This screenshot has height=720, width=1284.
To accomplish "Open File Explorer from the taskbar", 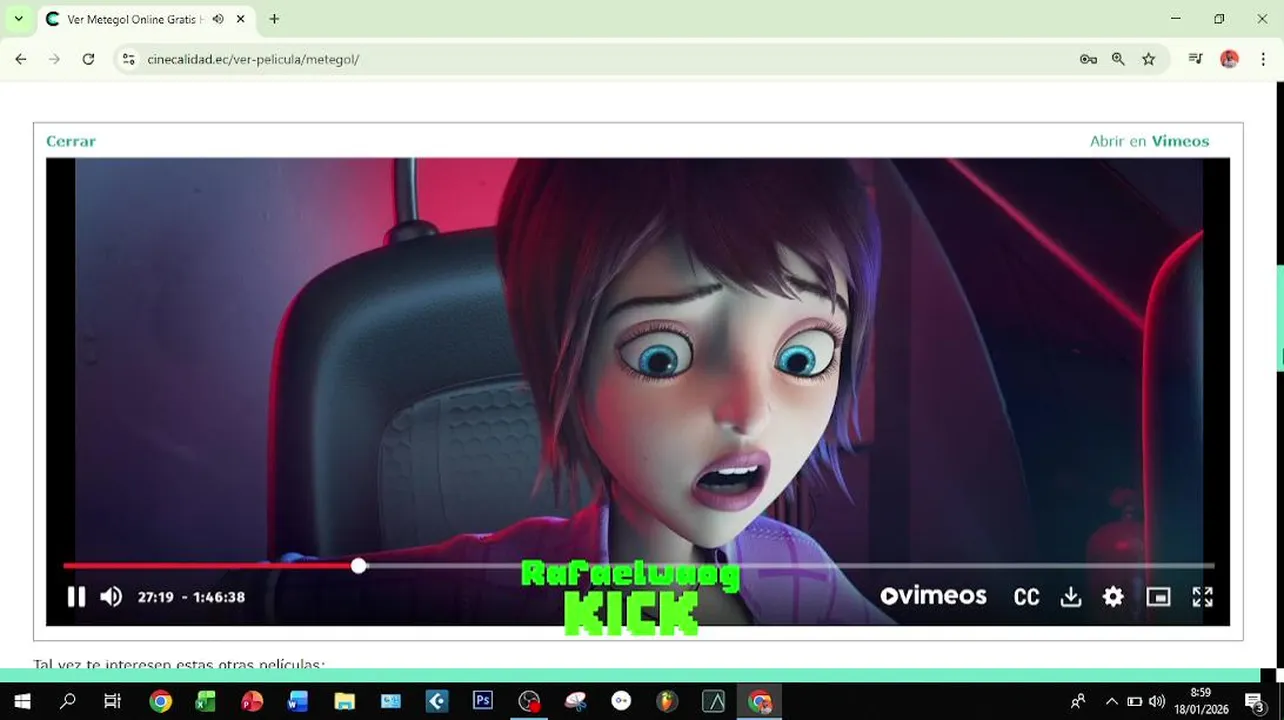I will pyautogui.click(x=344, y=702).
